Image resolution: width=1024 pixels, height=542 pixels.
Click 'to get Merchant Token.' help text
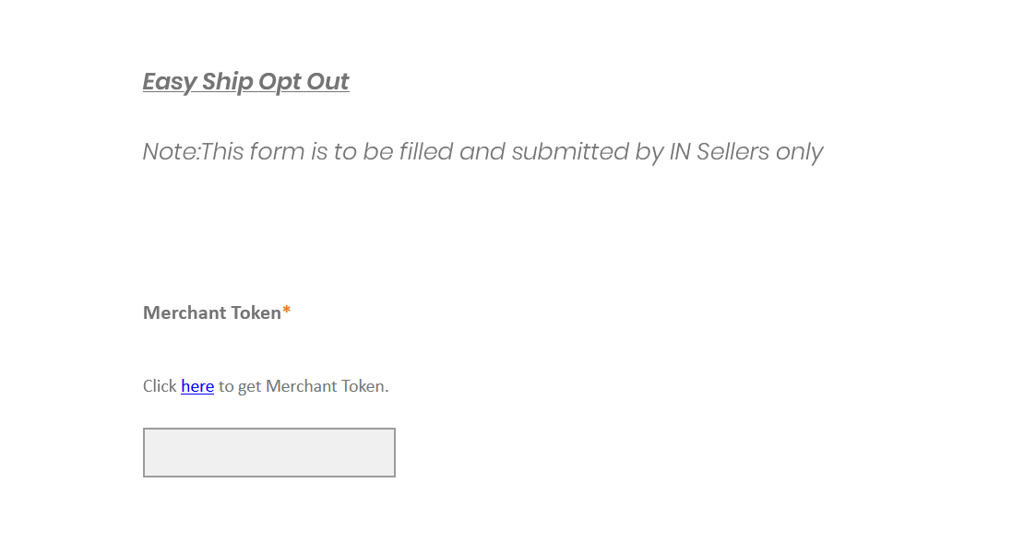pyautogui.click(x=303, y=386)
